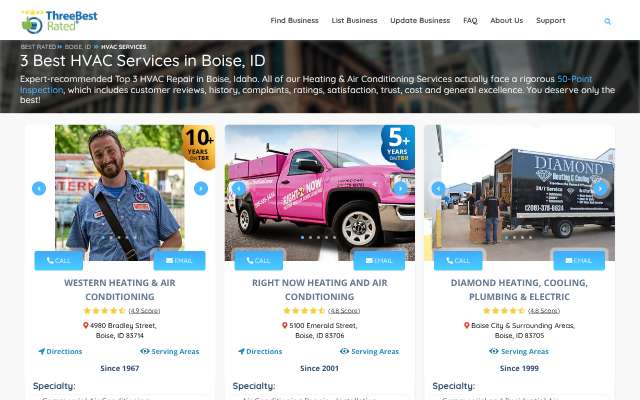Get Directions to Right Now Heating
The image size is (640, 400).
[x=260, y=351]
